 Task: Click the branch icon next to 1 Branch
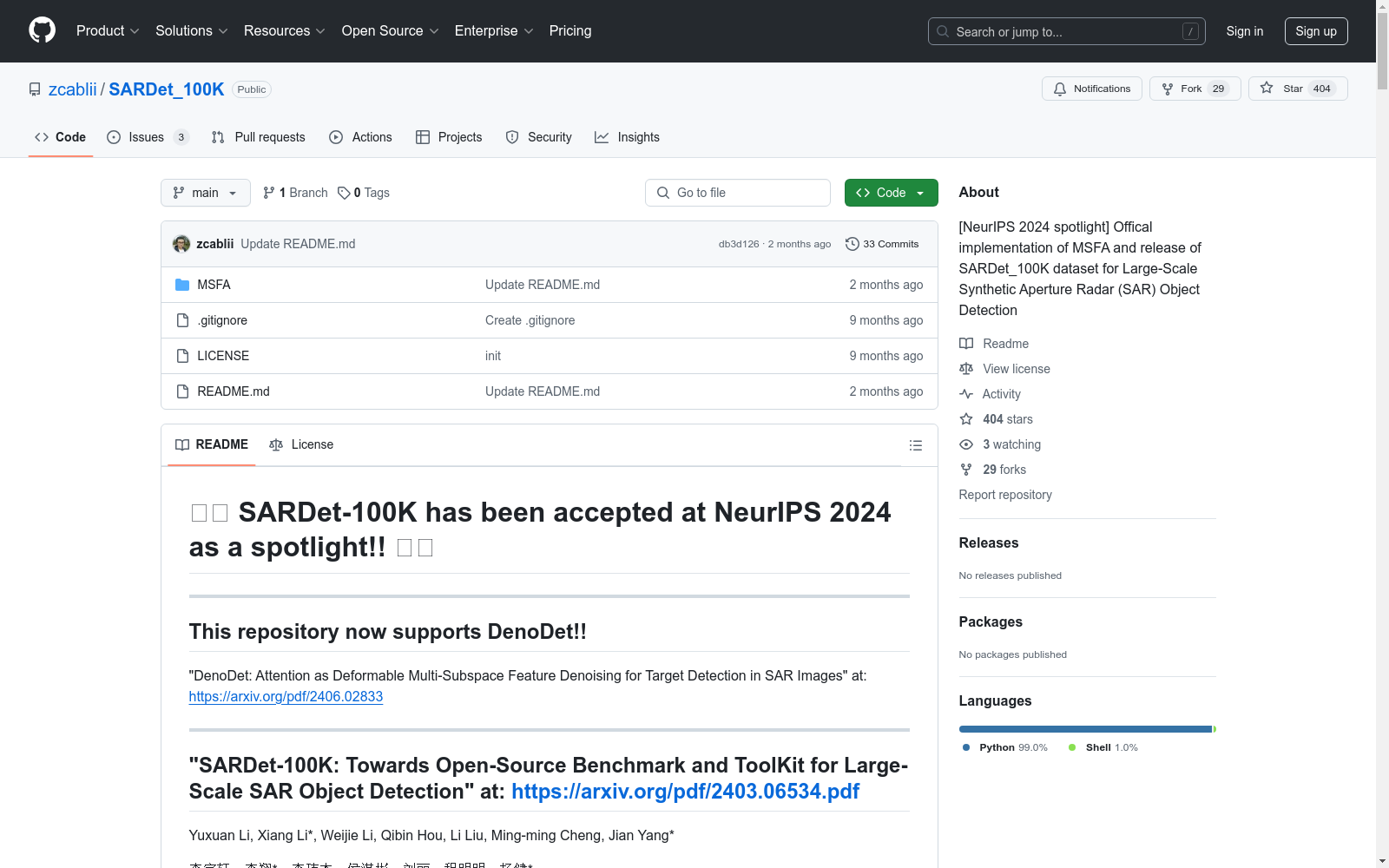tap(269, 193)
